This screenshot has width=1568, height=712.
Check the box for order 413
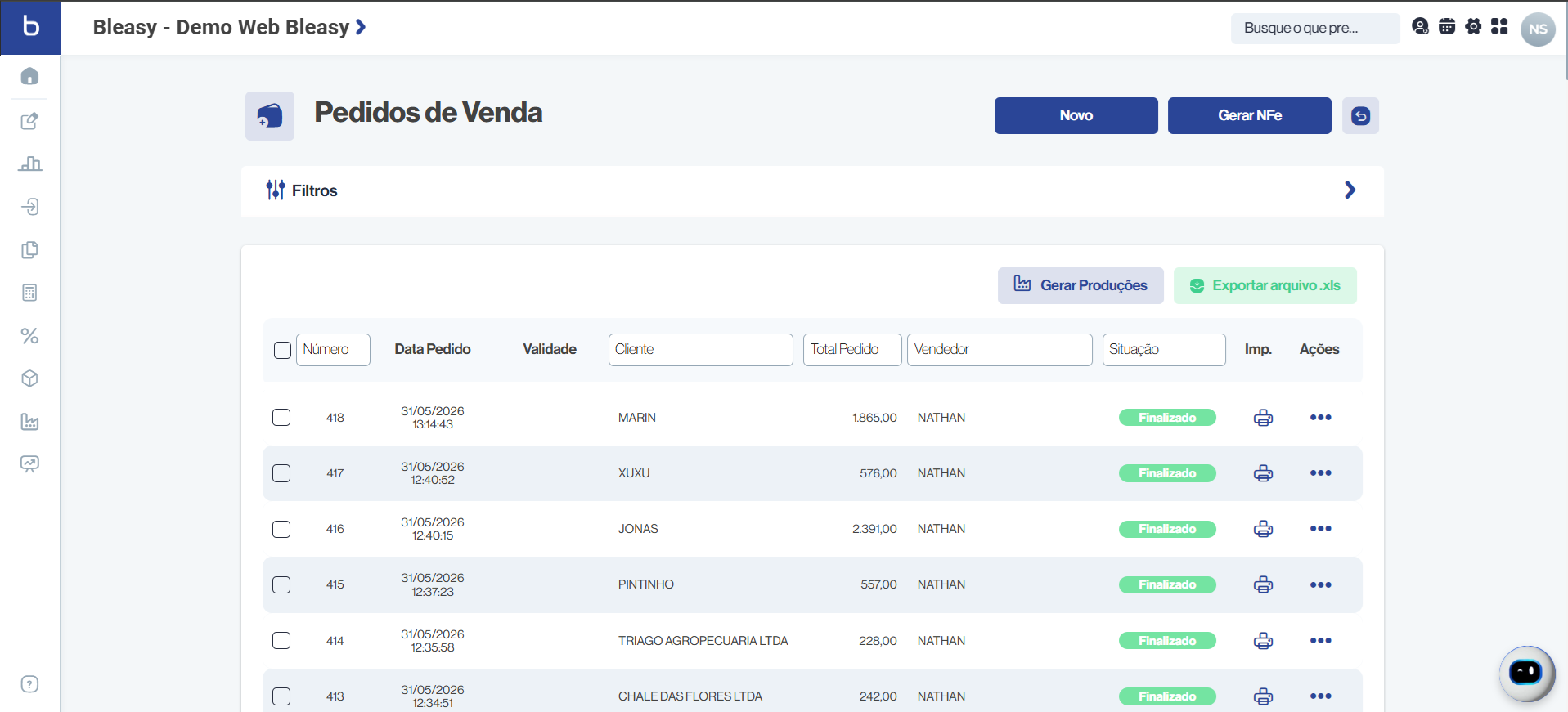click(x=281, y=696)
